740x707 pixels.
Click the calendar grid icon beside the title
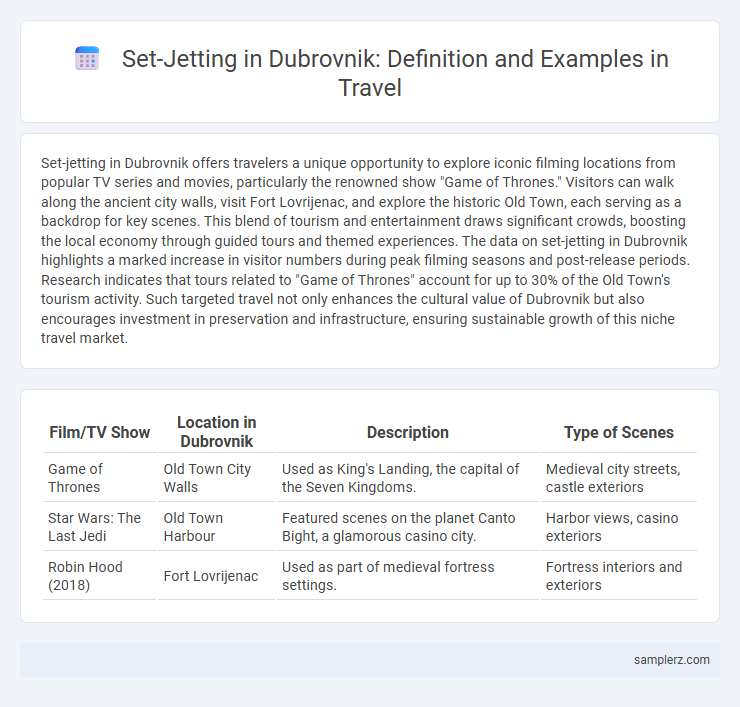87,59
